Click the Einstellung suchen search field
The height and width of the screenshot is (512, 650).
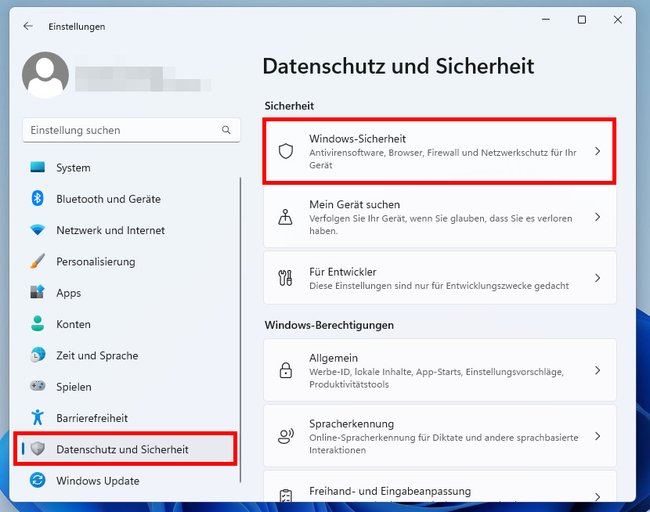coord(131,130)
